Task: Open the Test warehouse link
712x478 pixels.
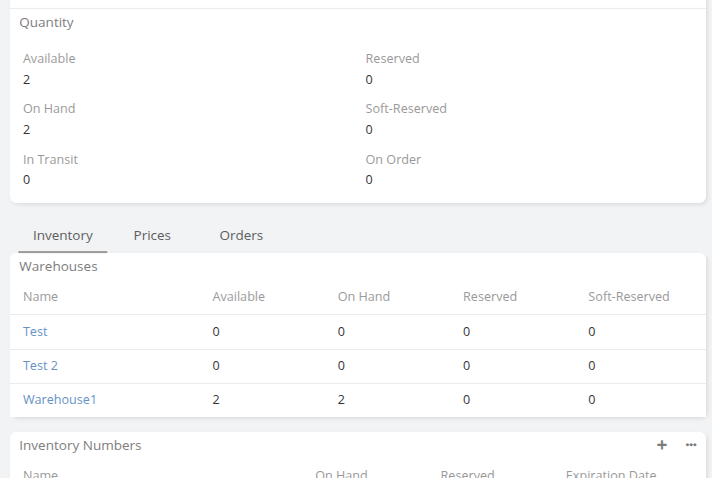Action: [35, 332]
